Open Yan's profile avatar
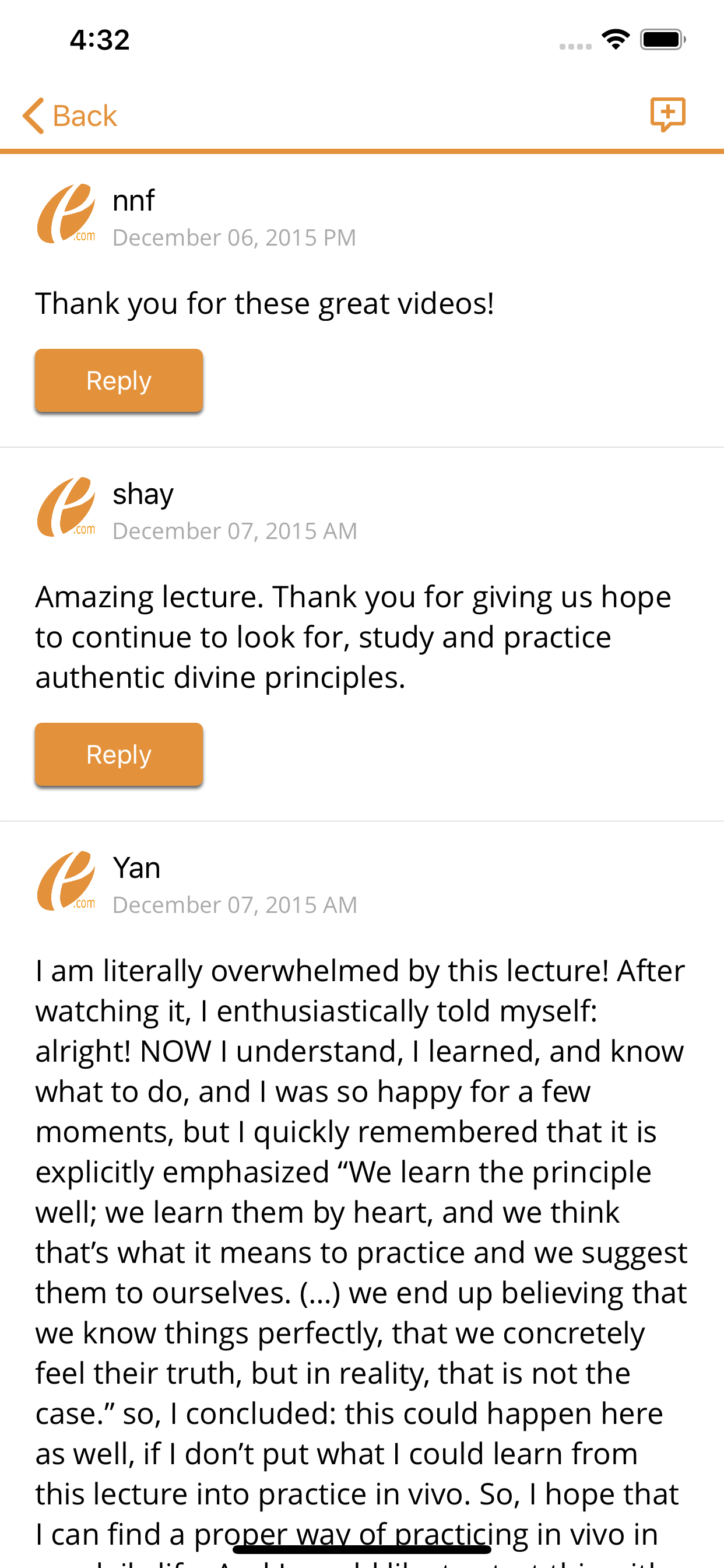 [x=66, y=881]
